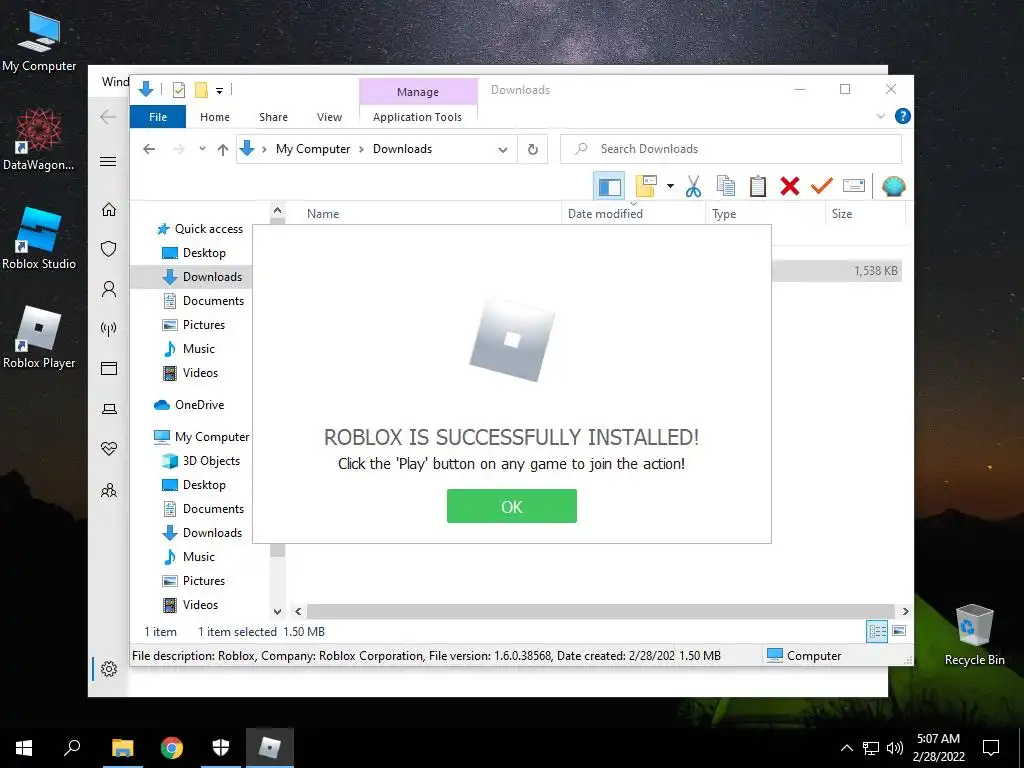Open Device health heart icon in Windows Security

click(108, 449)
